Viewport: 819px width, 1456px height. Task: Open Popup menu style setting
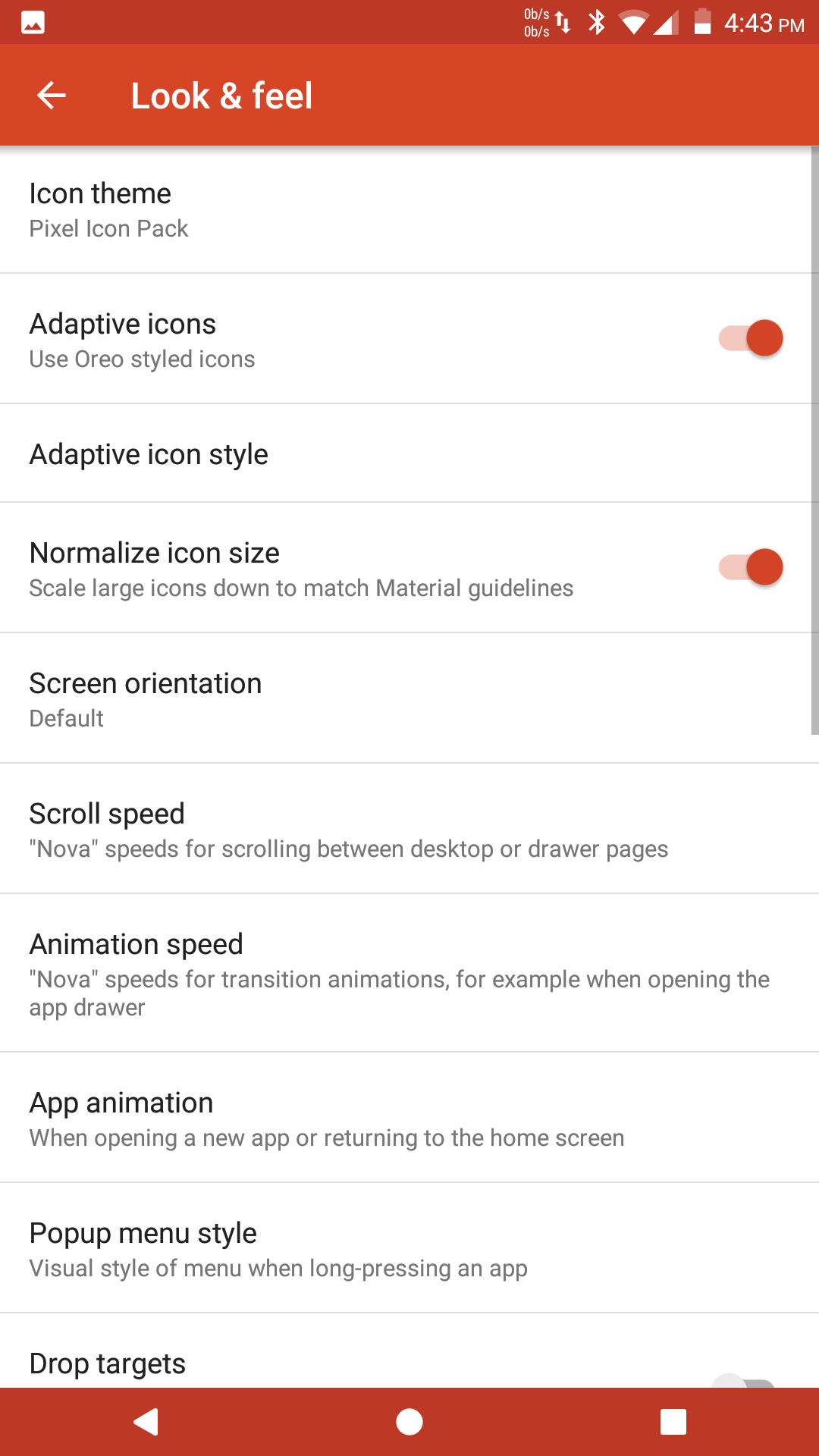point(409,1248)
